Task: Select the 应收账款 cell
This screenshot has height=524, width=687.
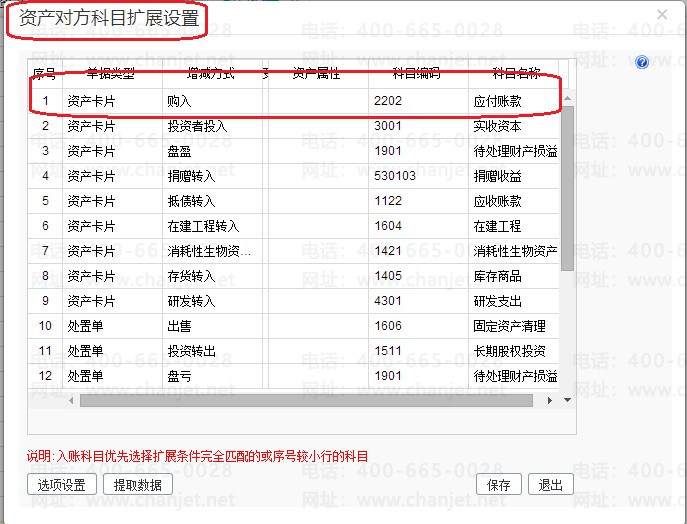Action: (x=513, y=201)
